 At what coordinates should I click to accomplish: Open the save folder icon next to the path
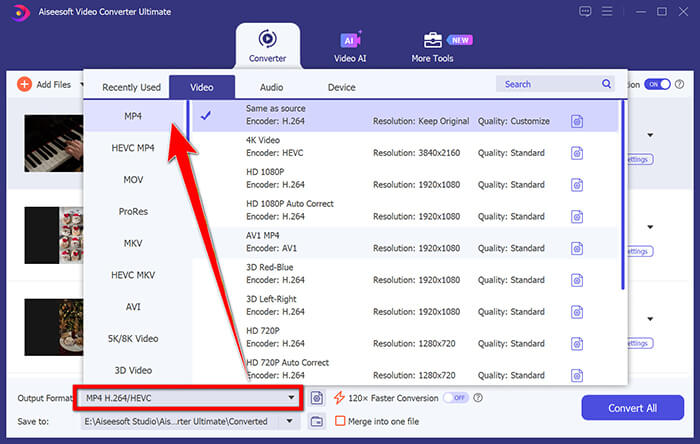click(x=316, y=422)
